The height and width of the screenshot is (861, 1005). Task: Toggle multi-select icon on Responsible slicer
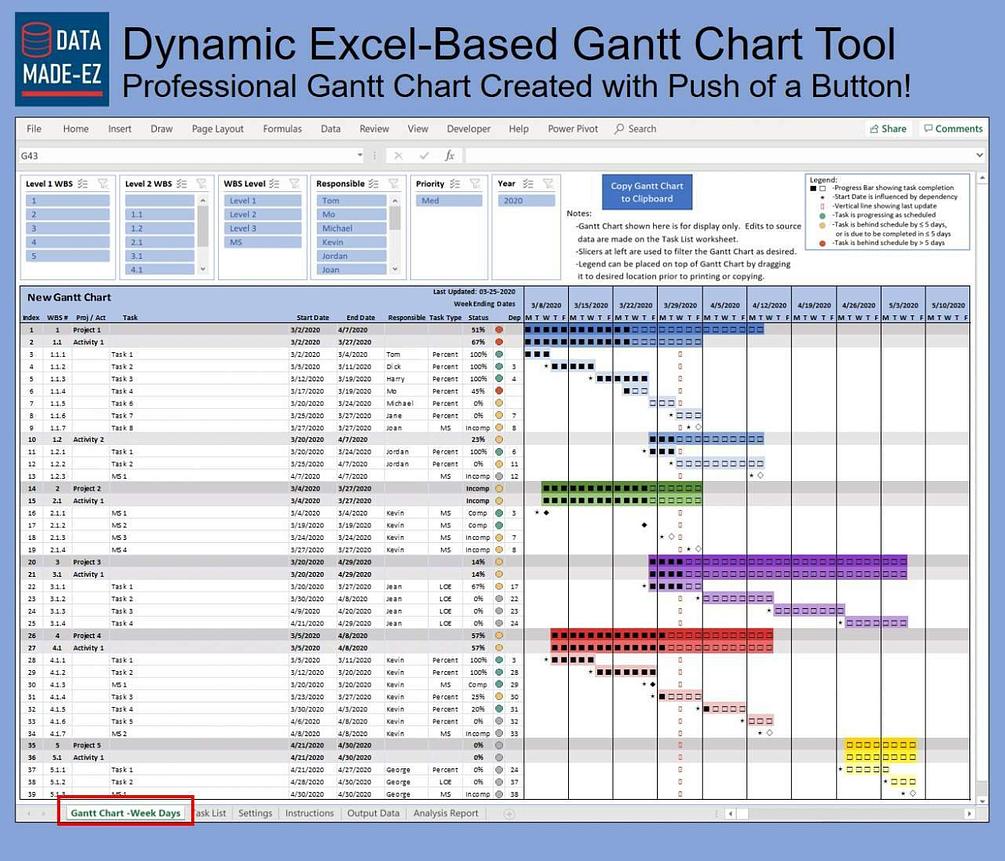[x=374, y=184]
